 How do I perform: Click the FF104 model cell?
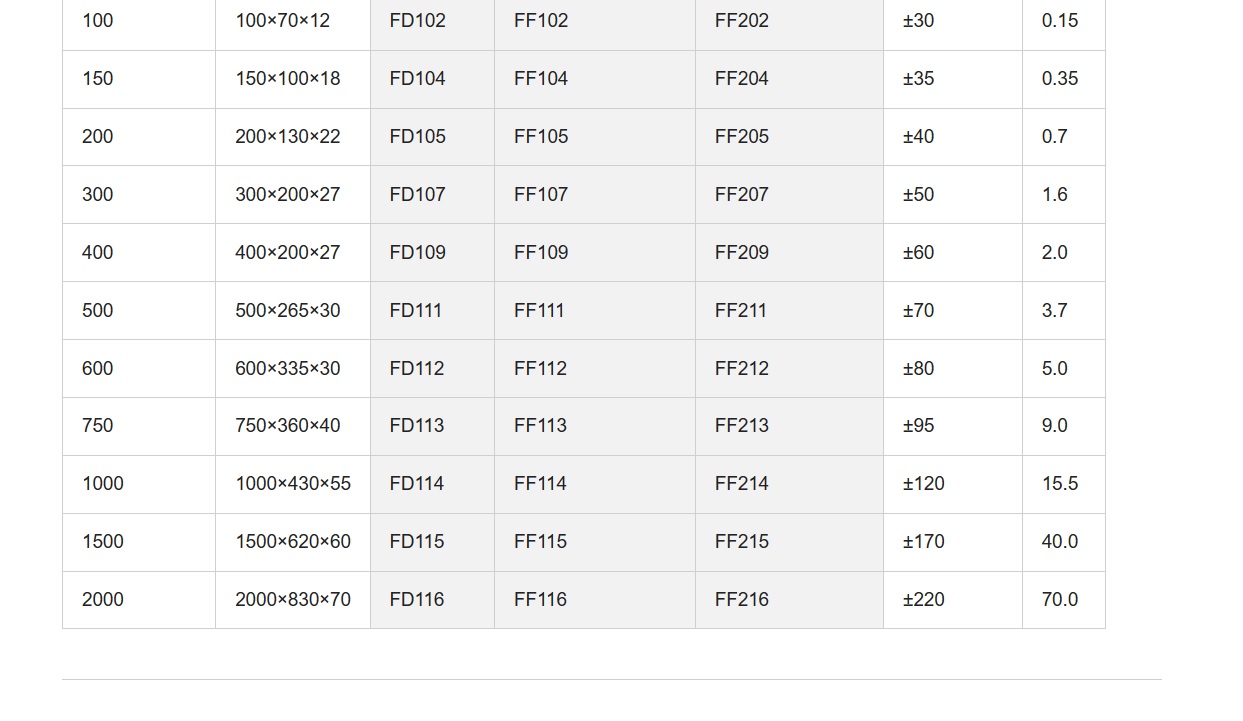coord(595,79)
